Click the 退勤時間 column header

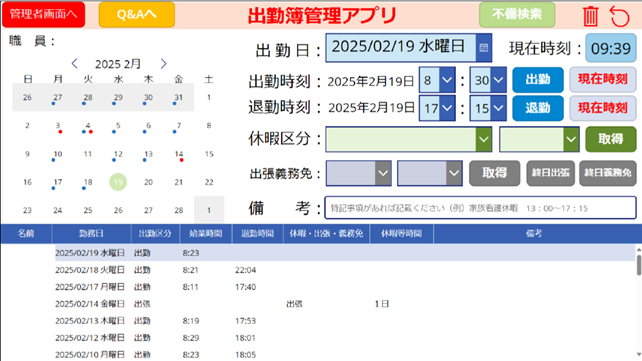tap(258, 234)
